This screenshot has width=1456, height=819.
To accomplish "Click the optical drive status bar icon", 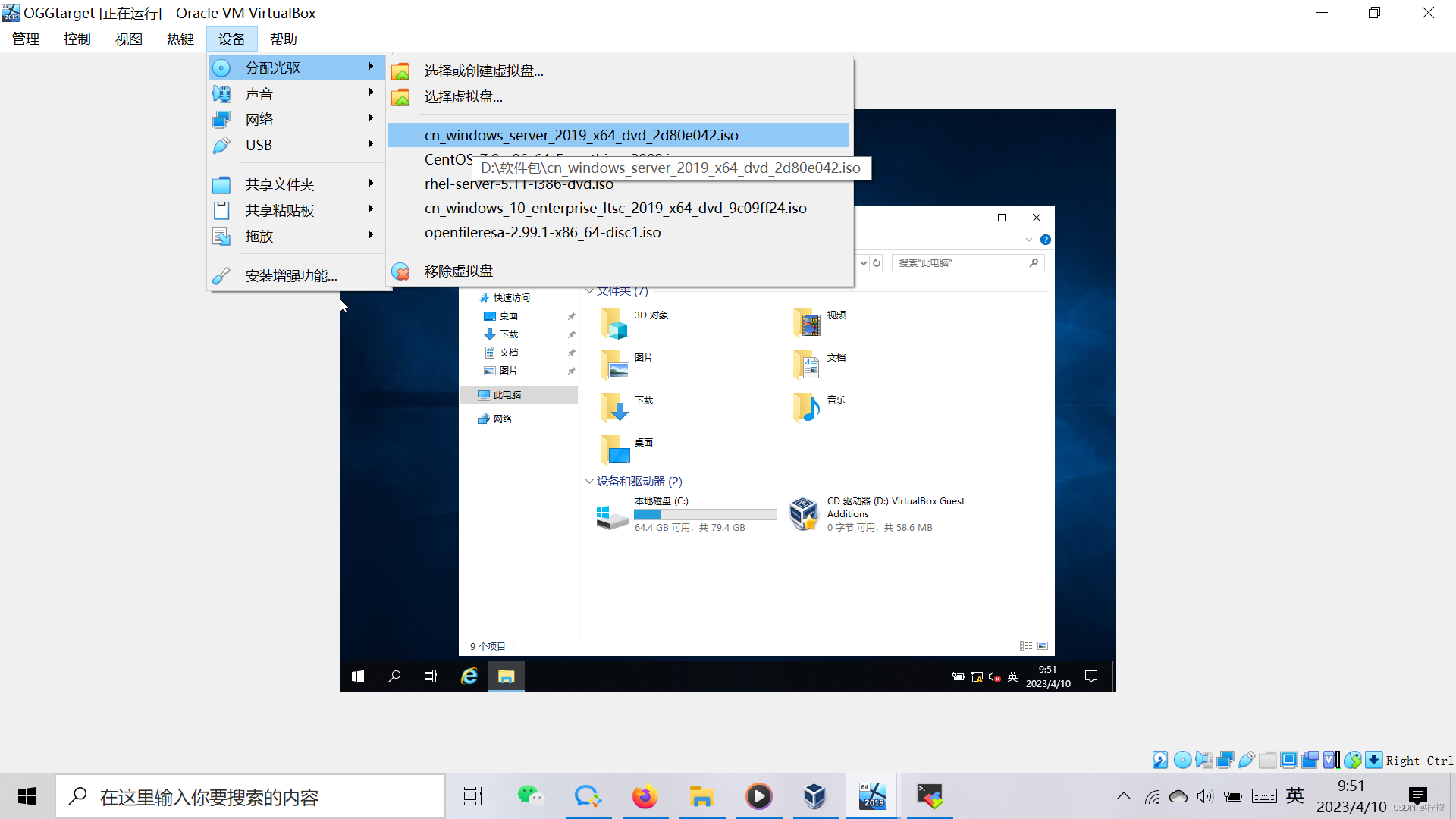I will tap(1182, 760).
